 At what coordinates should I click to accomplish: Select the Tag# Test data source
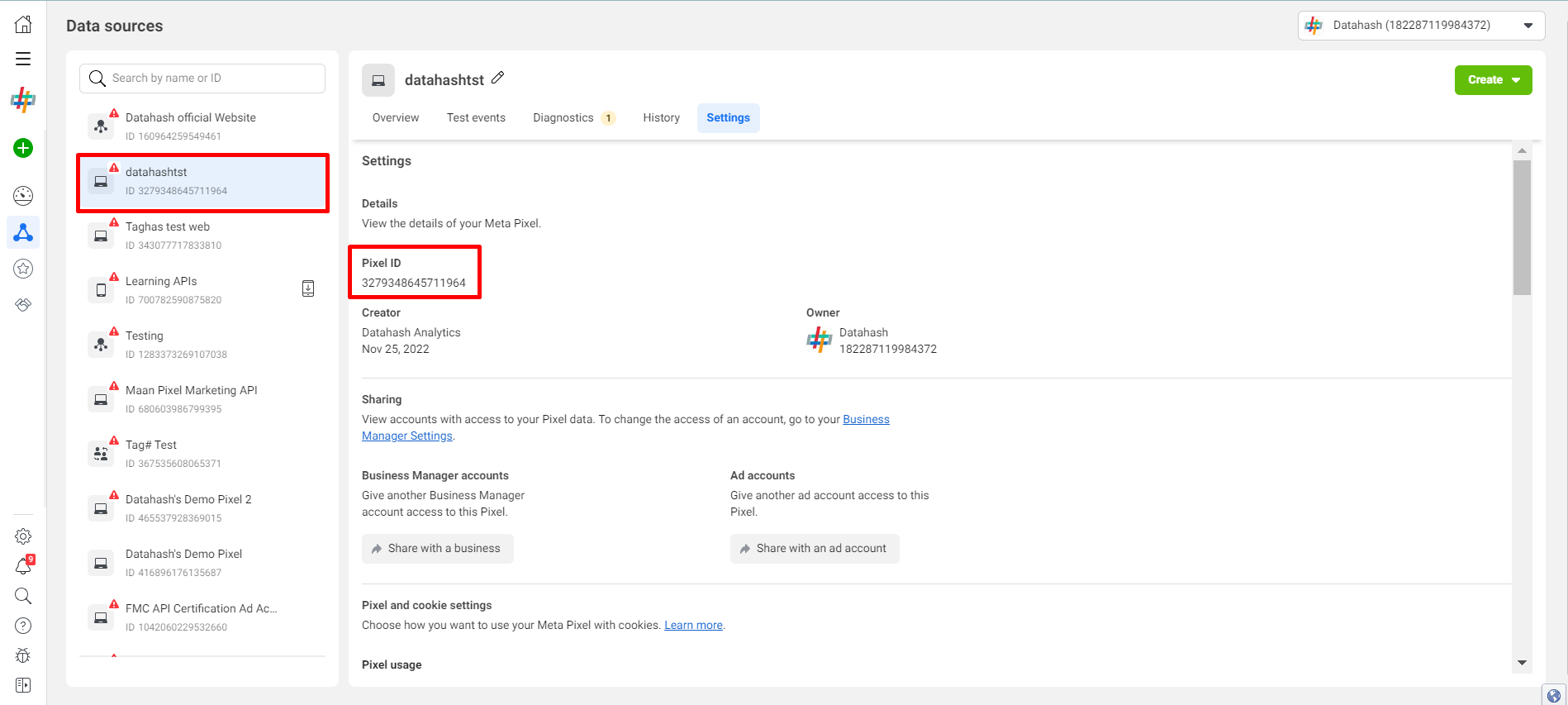coord(202,454)
